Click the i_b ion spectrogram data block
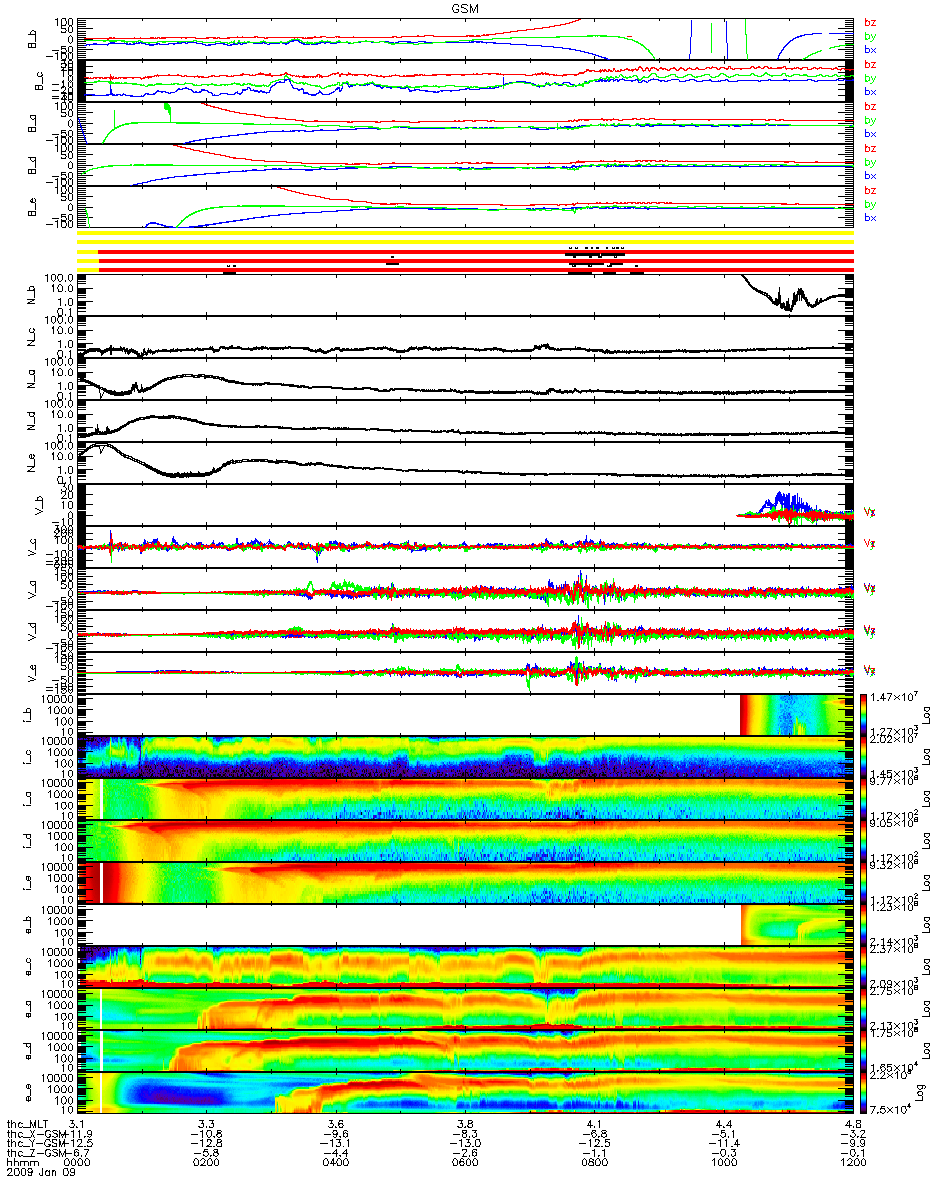Image resolution: width=930 pixels, height=1200 pixels. coord(795,714)
